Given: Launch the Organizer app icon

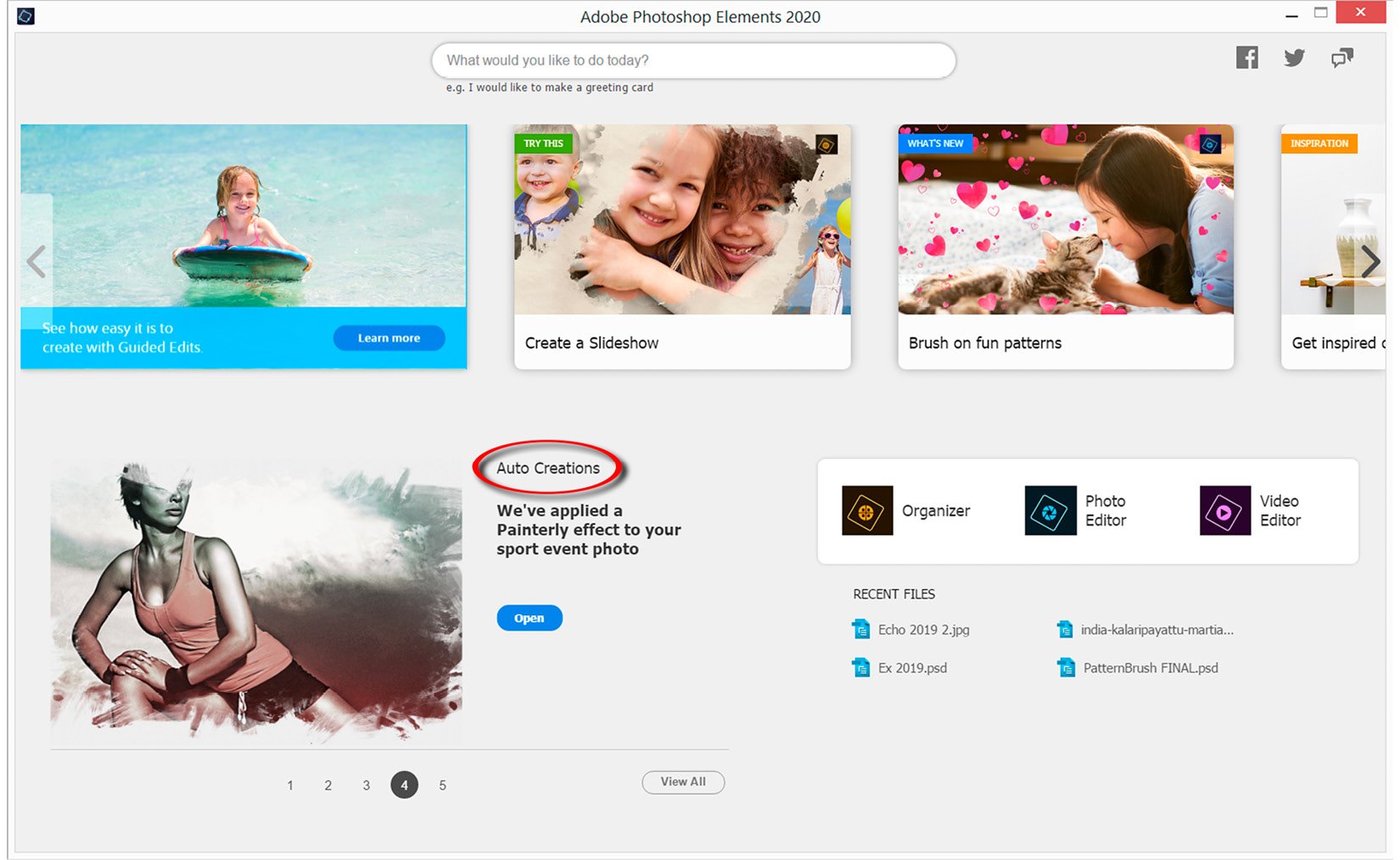Looking at the screenshot, I should click(866, 510).
